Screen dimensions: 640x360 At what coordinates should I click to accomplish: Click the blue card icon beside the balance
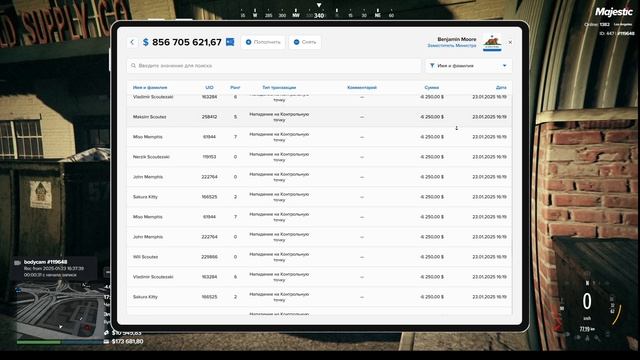pos(230,42)
